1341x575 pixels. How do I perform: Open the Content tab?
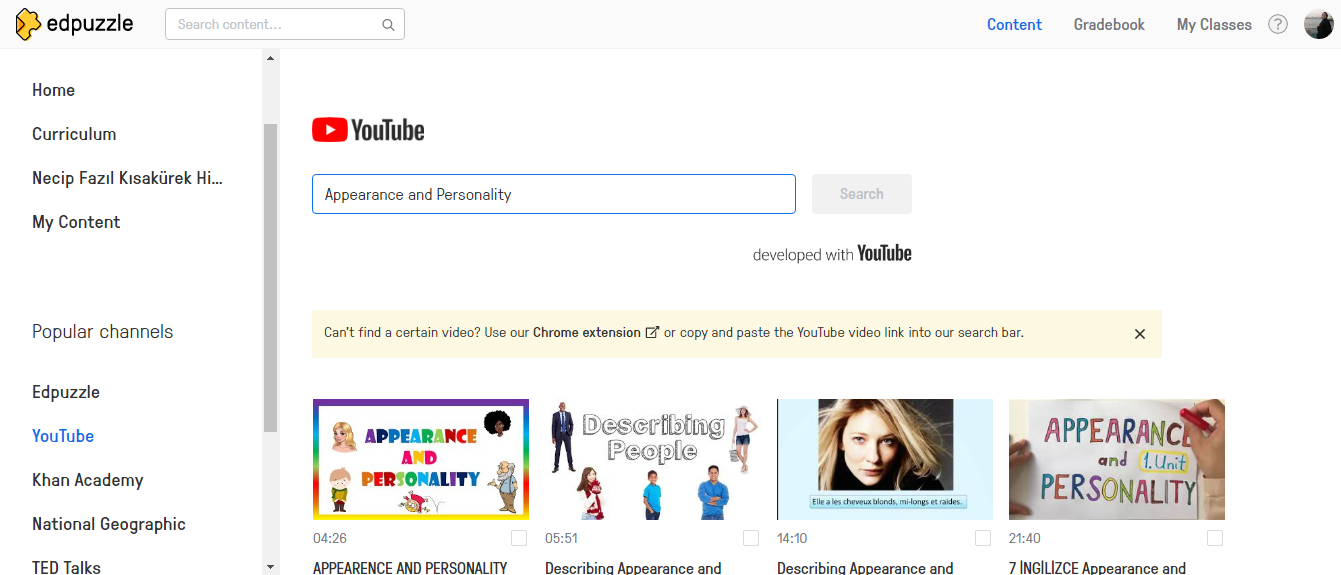(1014, 25)
